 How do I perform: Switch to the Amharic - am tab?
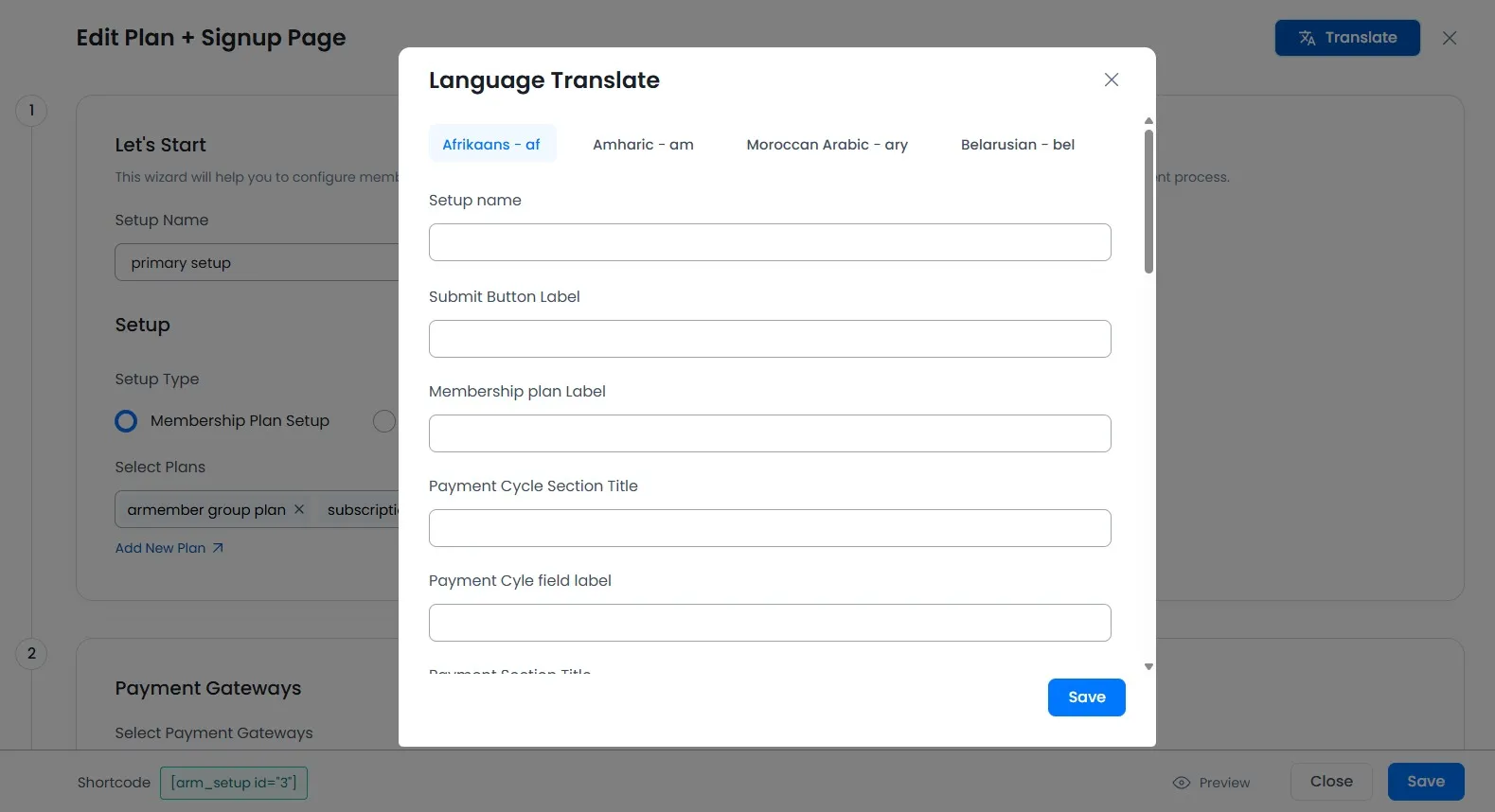point(643,144)
